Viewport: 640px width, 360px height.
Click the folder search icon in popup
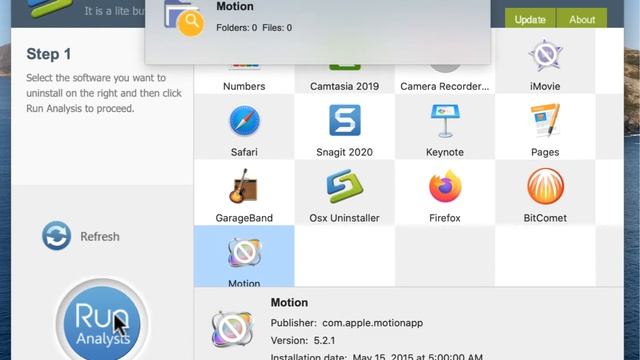183,18
